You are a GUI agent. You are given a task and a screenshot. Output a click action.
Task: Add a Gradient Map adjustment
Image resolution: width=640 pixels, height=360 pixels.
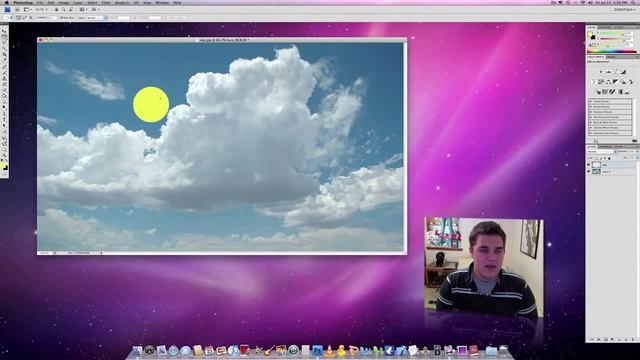pyautogui.click(x=620, y=91)
